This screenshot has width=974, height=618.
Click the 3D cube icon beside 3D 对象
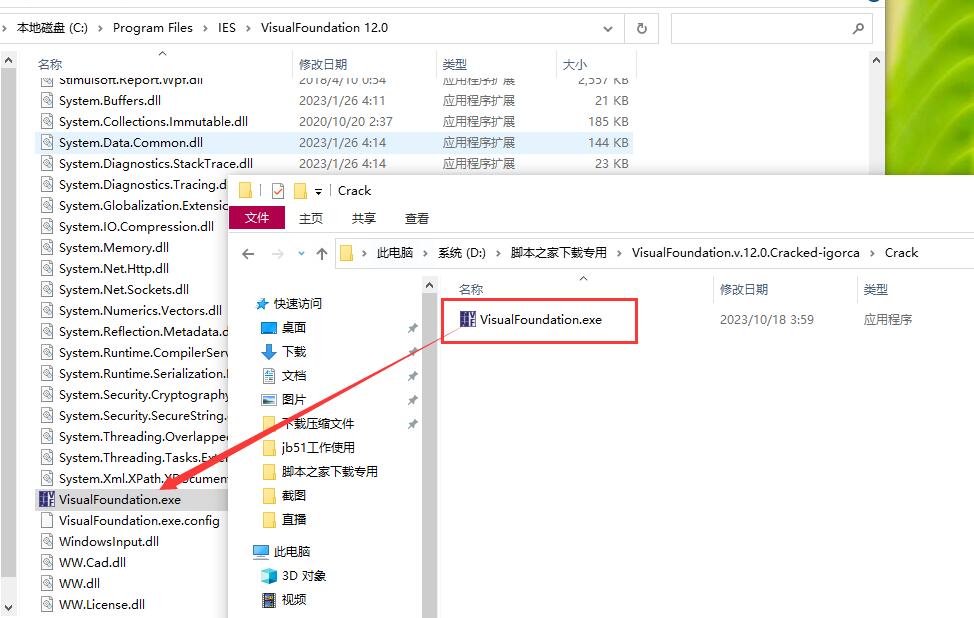(x=268, y=576)
